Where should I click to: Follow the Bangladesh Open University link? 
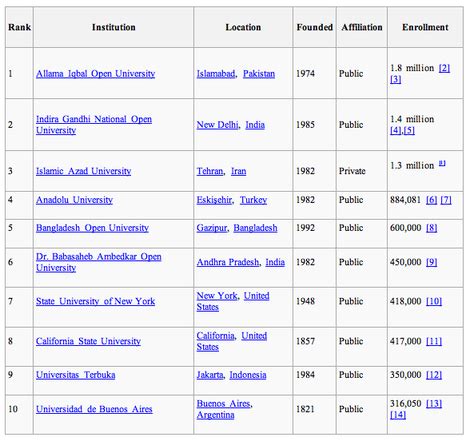92,228
